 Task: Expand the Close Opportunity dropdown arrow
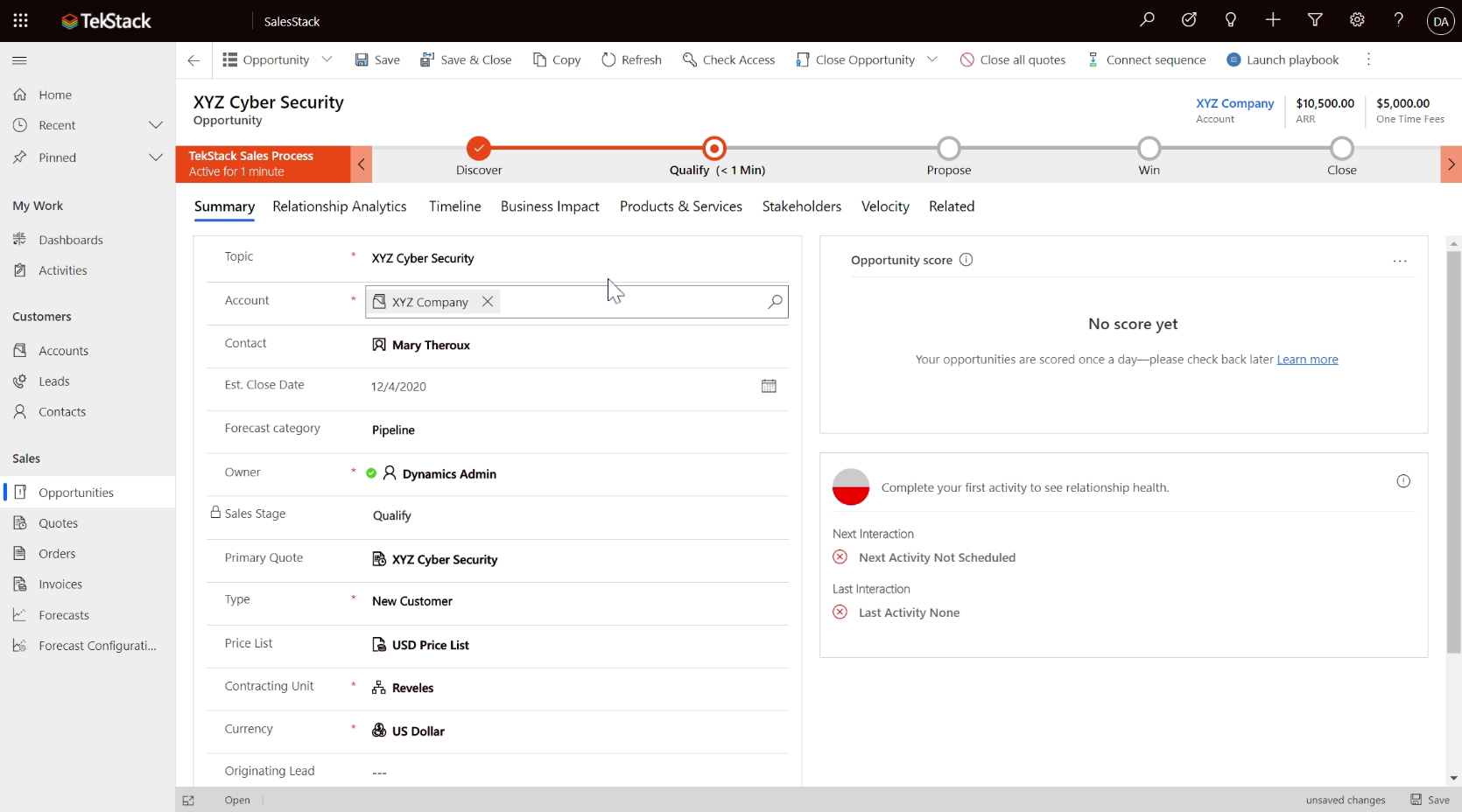[932, 59]
